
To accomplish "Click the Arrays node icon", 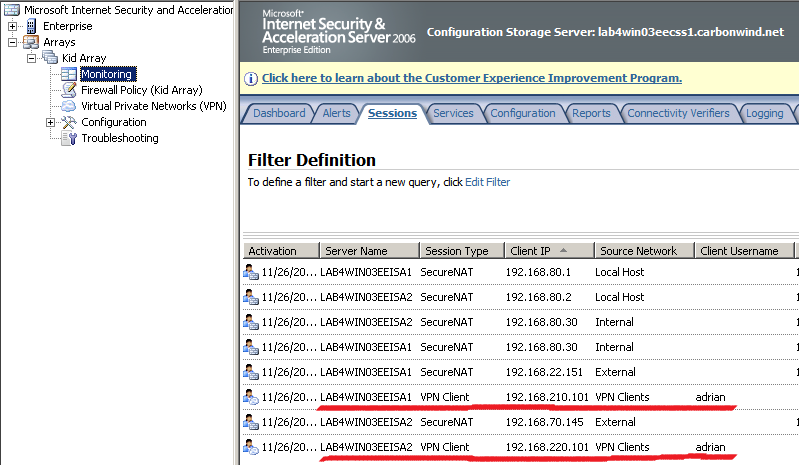I will tap(31, 42).
